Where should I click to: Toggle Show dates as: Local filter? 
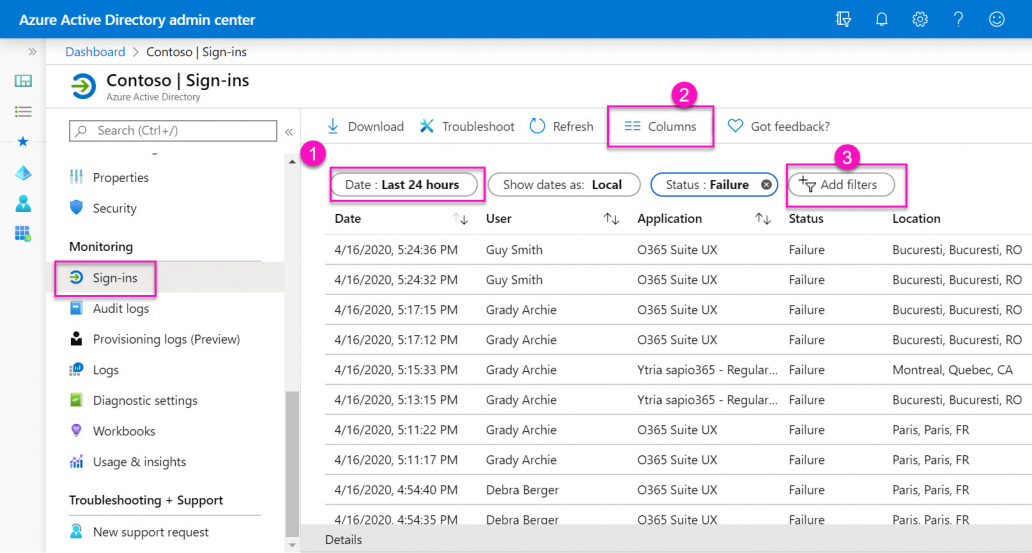click(563, 185)
